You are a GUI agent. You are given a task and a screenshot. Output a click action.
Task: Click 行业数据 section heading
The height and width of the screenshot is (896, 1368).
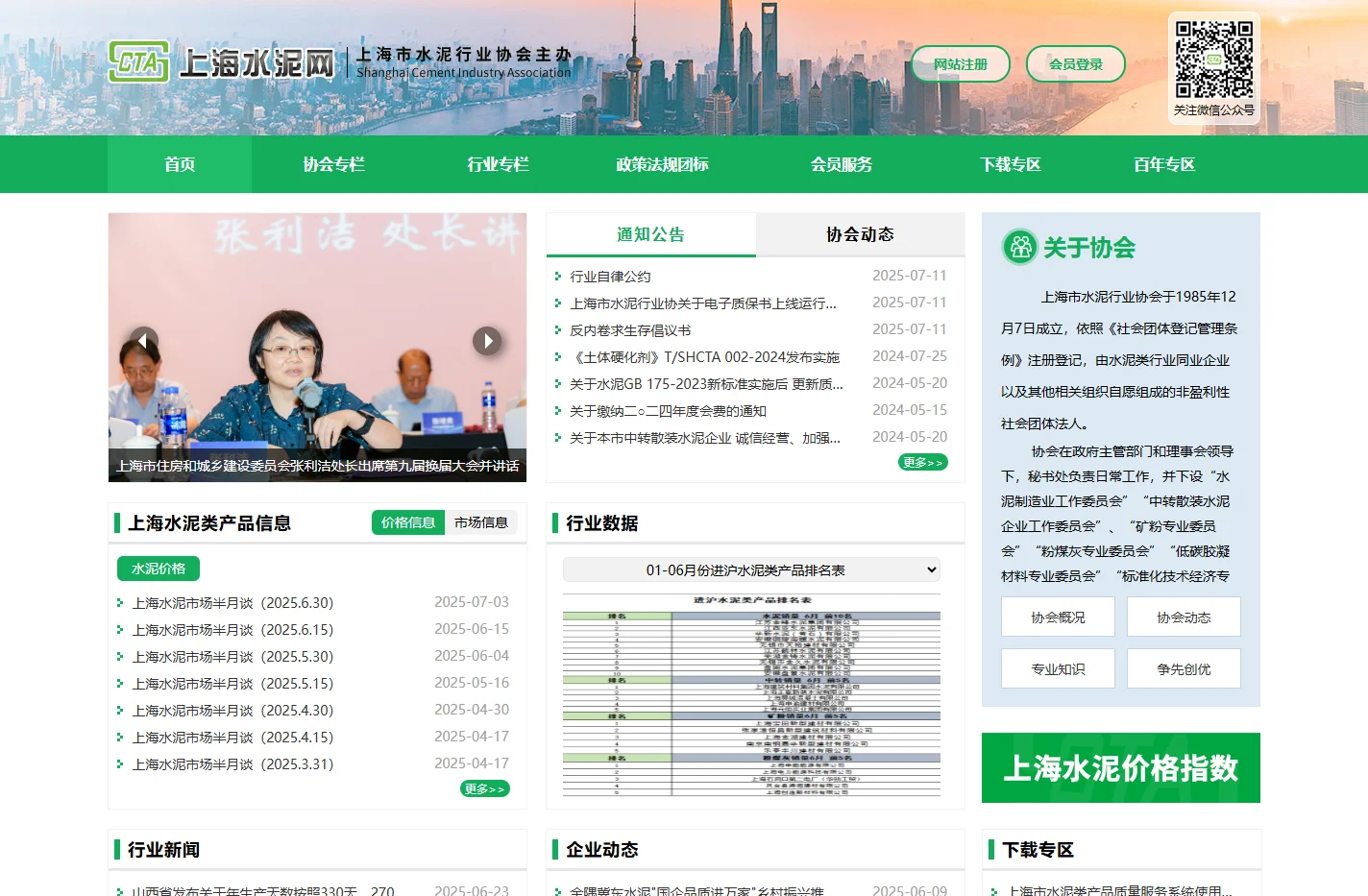coord(602,523)
